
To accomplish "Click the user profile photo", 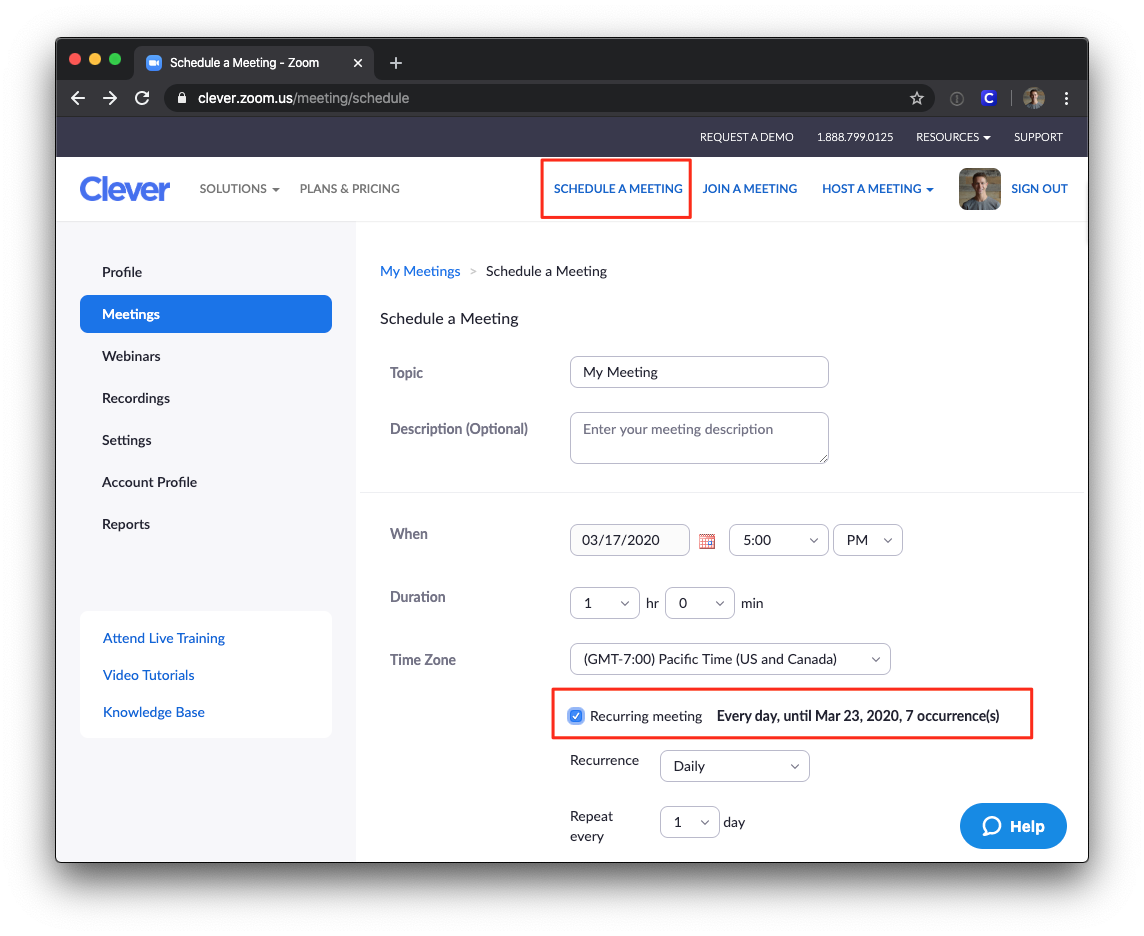I will tap(979, 189).
